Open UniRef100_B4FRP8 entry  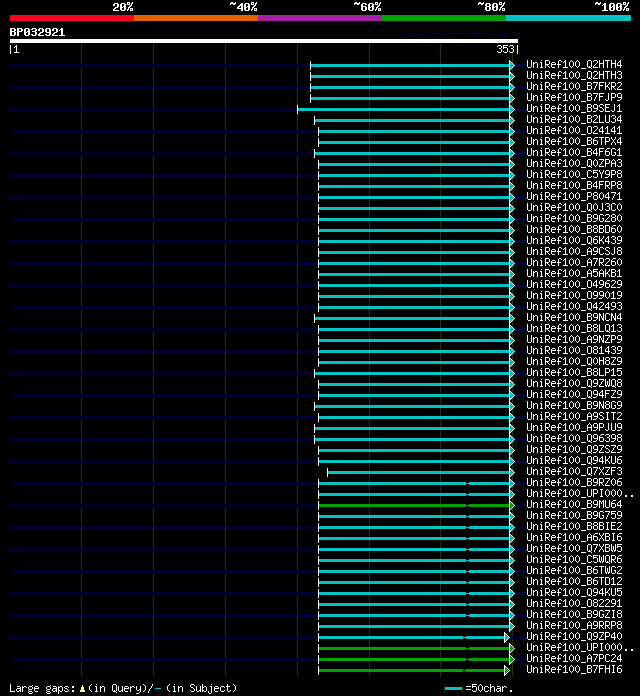pos(574,186)
